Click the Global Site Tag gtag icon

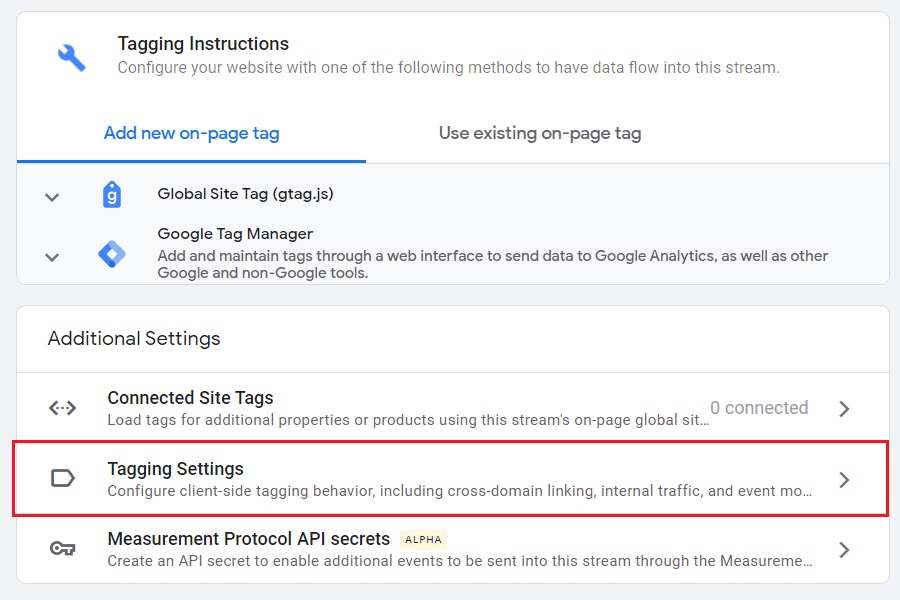click(112, 195)
